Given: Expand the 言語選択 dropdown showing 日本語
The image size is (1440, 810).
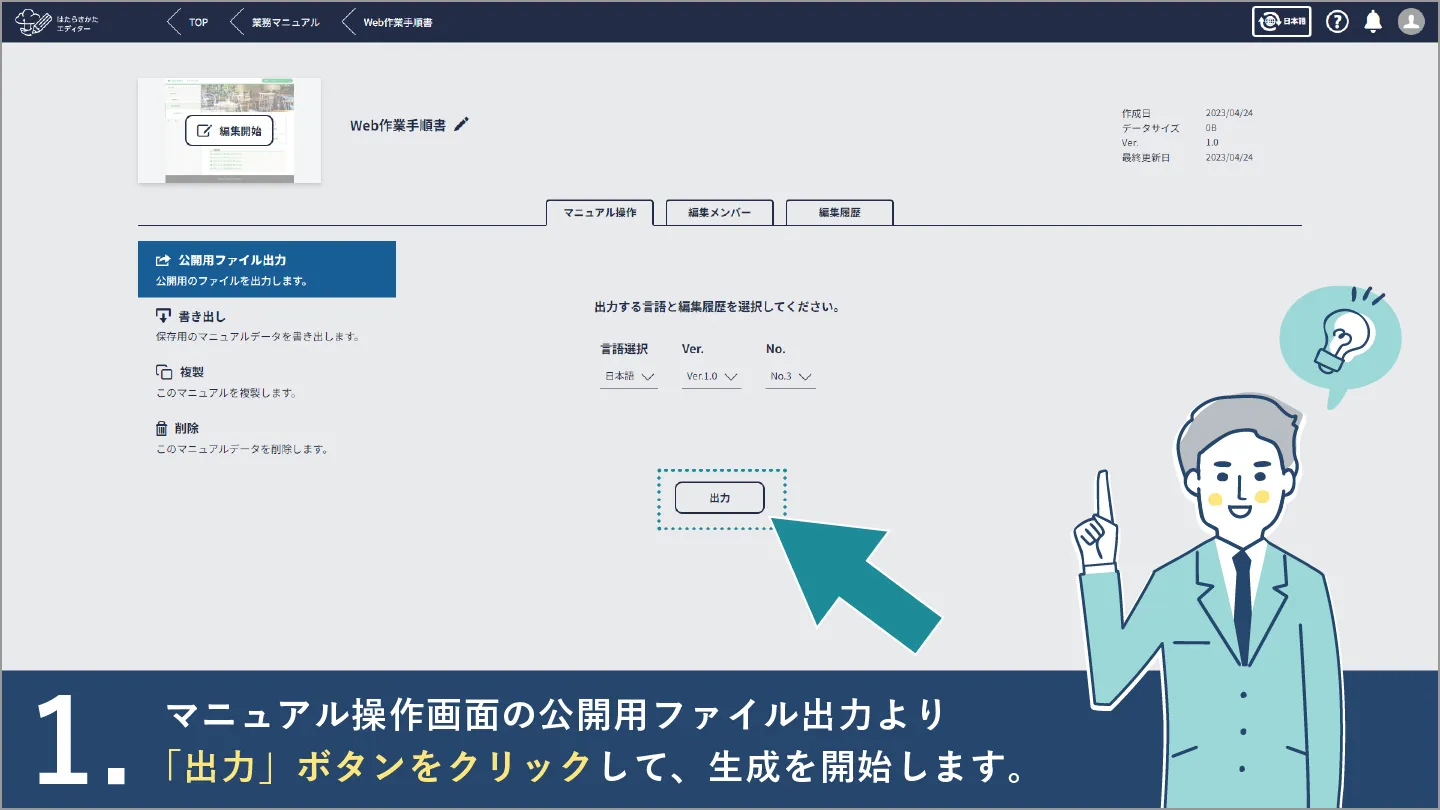Looking at the screenshot, I should point(628,377).
